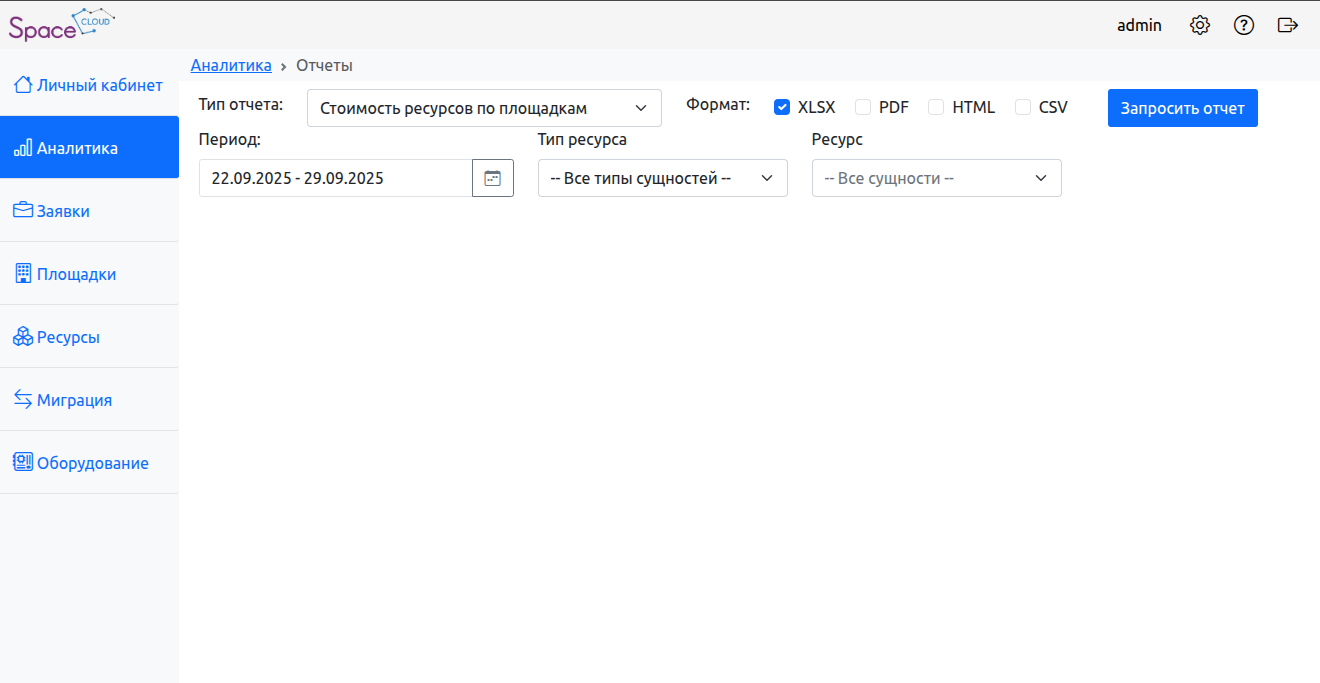Click the briefcase icon beside Заявки
The height and width of the screenshot is (683, 1320).
[22, 211]
